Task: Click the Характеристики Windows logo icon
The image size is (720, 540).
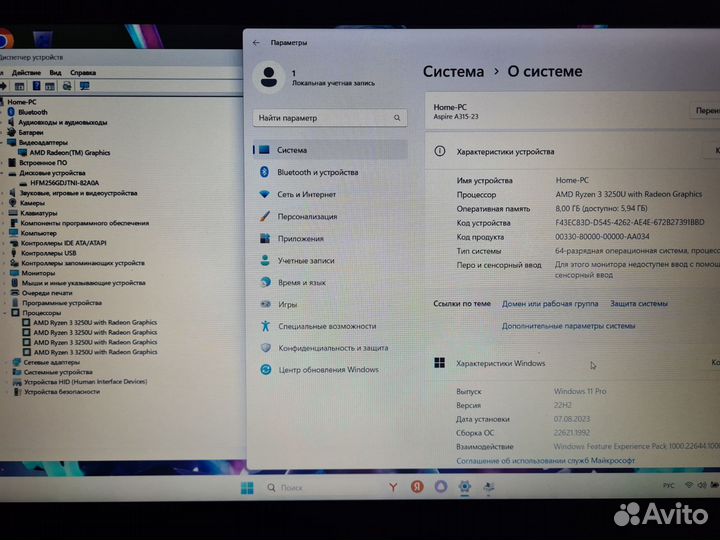Action: pos(439,363)
